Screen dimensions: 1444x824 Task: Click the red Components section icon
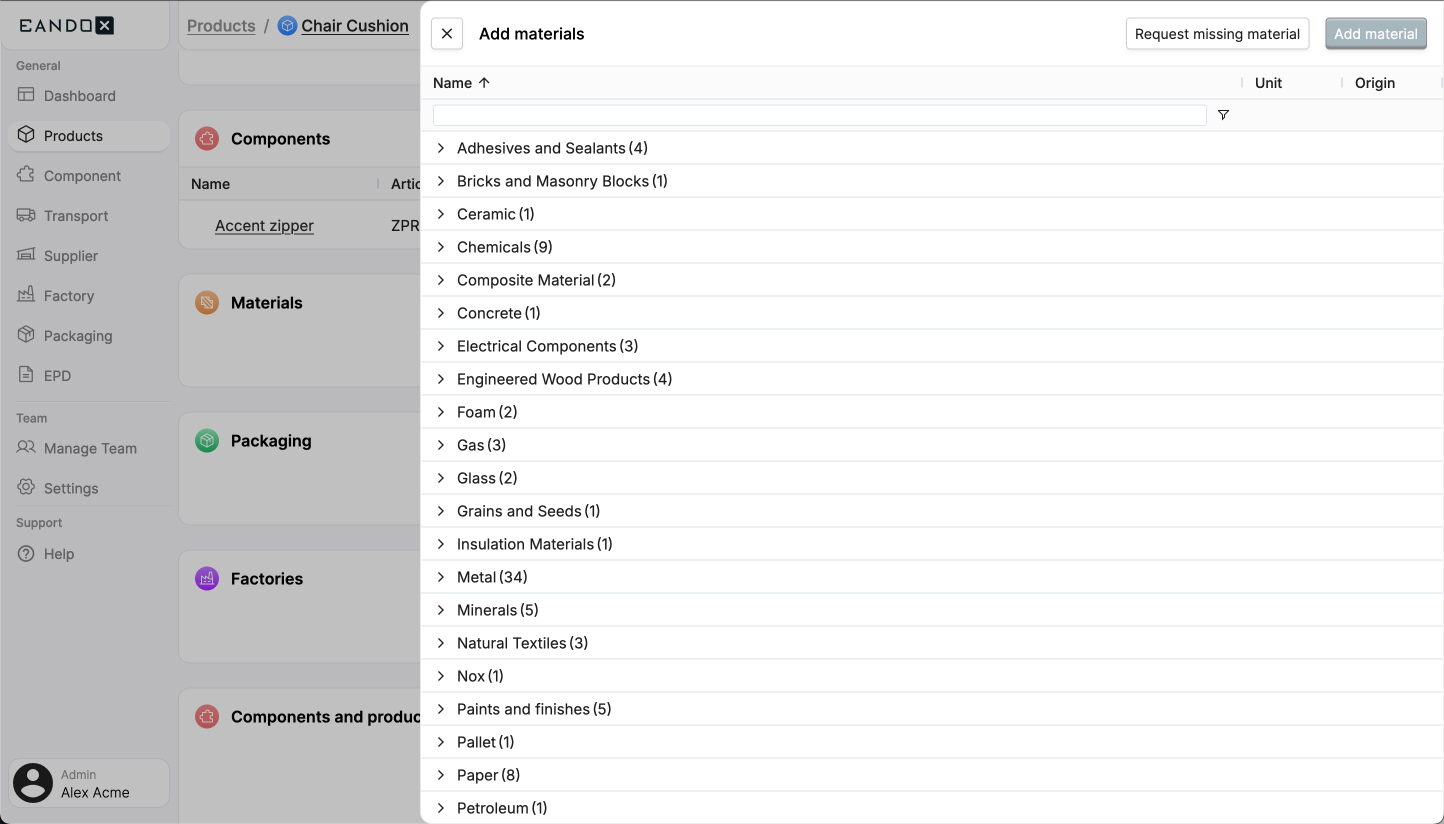pyautogui.click(x=206, y=139)
